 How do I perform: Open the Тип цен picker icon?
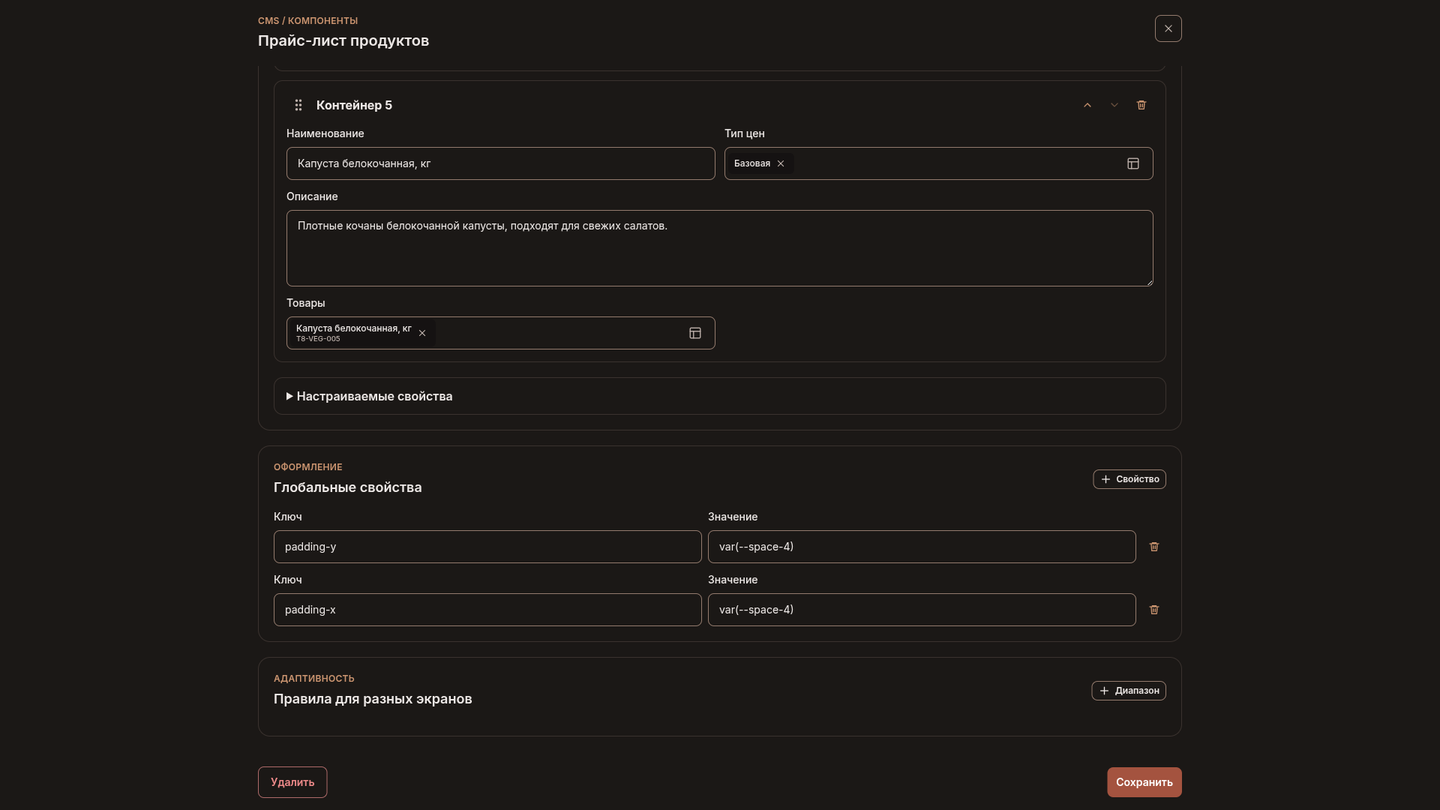[x=1133, y=163]
